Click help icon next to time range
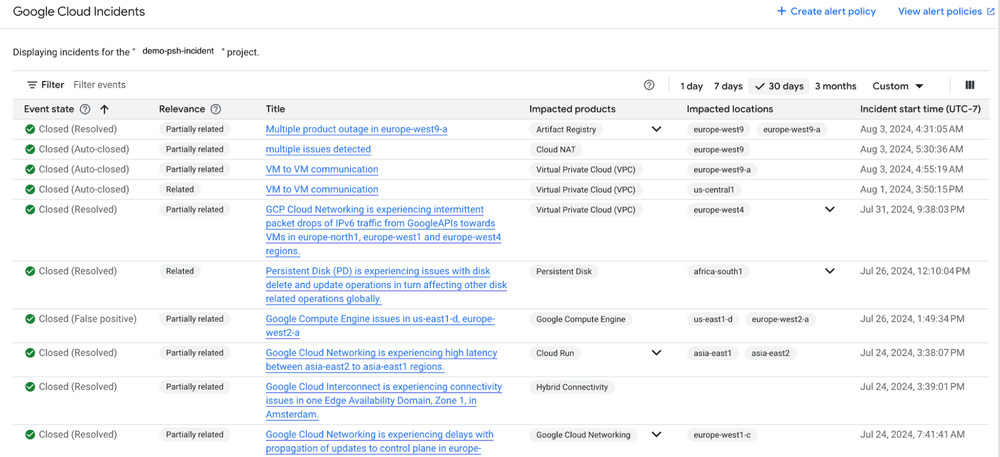The width and height of the screenshot is (1000, 457). 649,86
